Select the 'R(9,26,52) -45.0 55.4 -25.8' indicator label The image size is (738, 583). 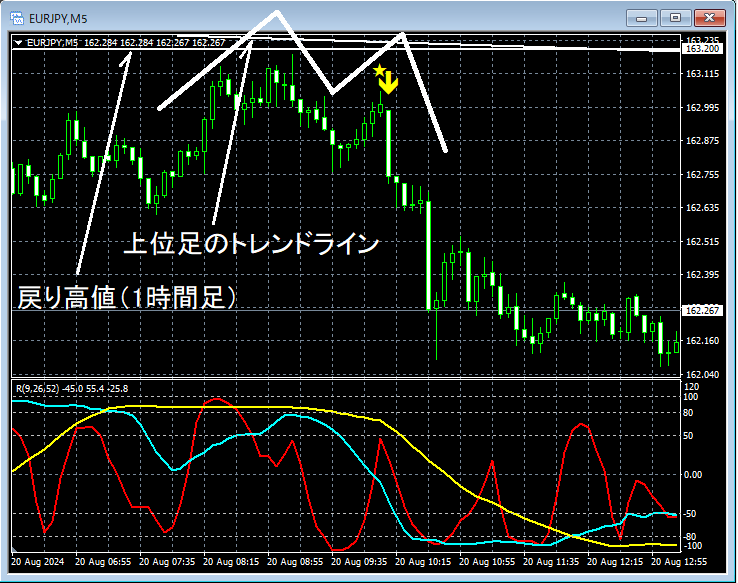[72, 389]
